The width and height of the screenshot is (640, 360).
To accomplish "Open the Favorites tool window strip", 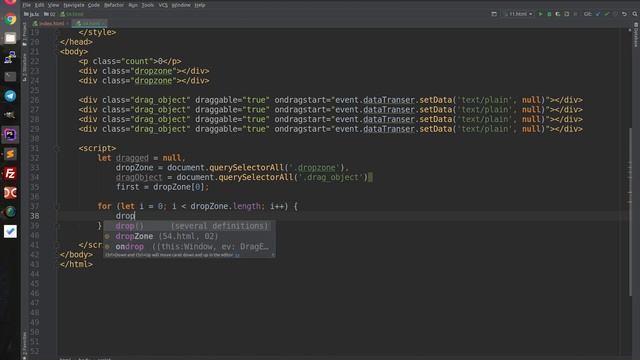I will pos(24,345).
